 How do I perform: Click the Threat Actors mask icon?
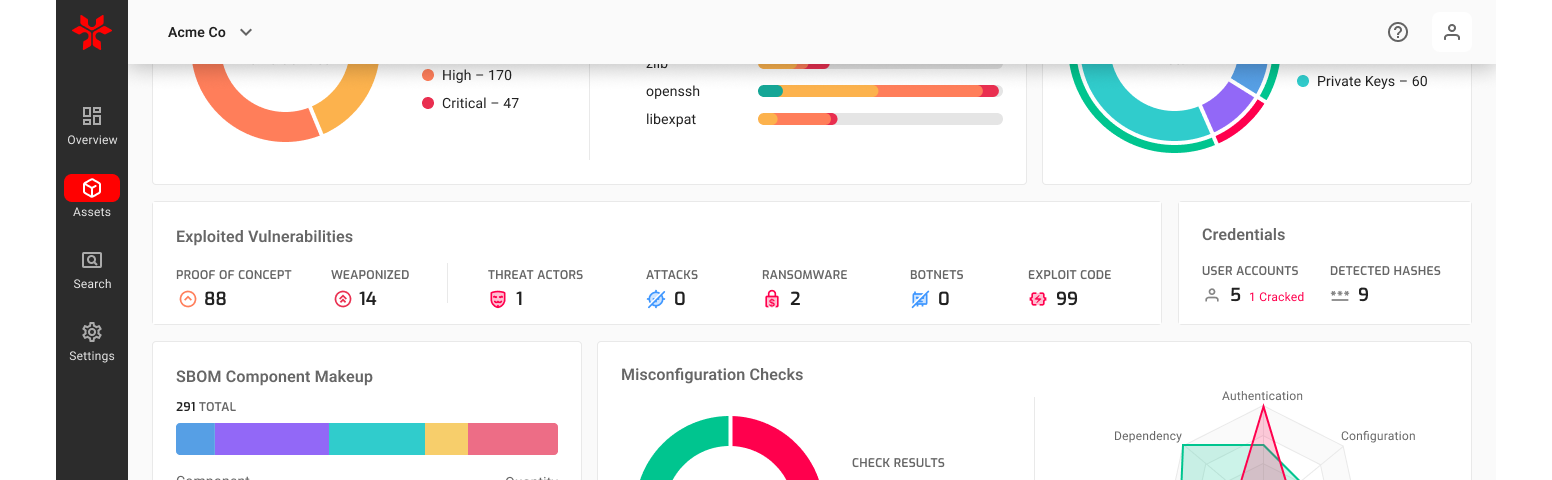[x=498, y=298]
